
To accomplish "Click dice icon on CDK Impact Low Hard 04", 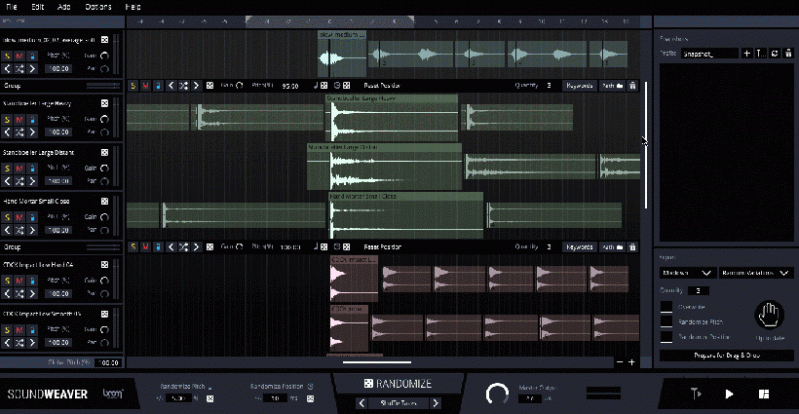I will tap(104, 265).
